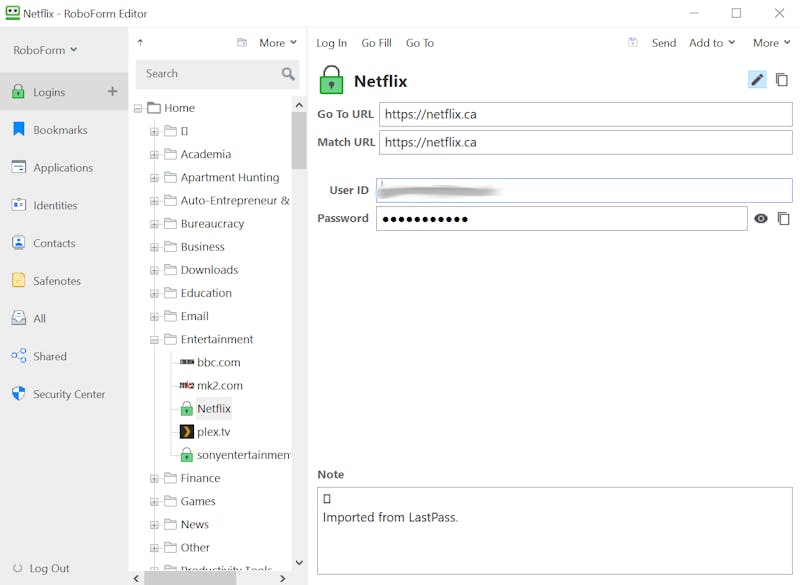800x585 pixels.
Task: Click the scroll down arrow of folder tree
Action: coord(299,563)
